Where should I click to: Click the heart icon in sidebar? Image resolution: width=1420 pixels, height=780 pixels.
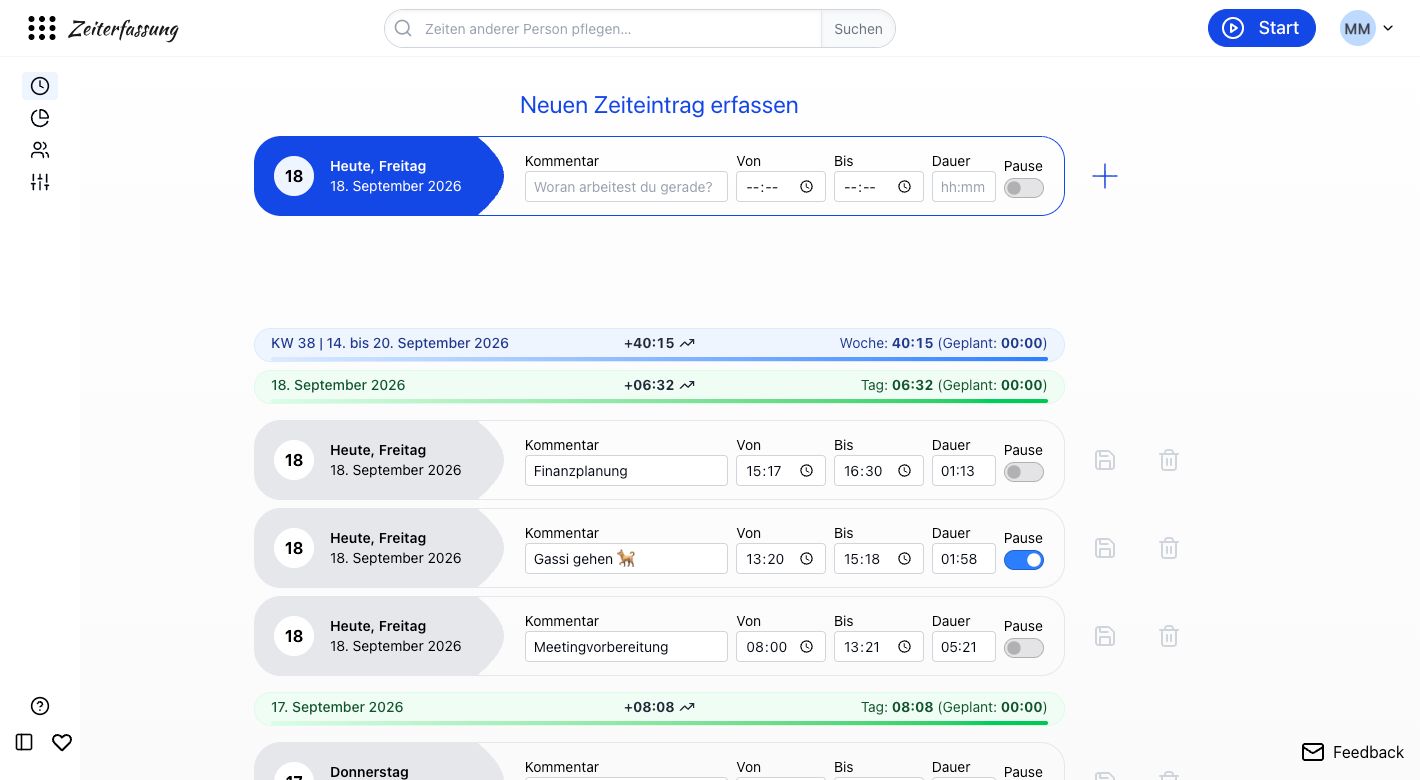coord(62,742)
